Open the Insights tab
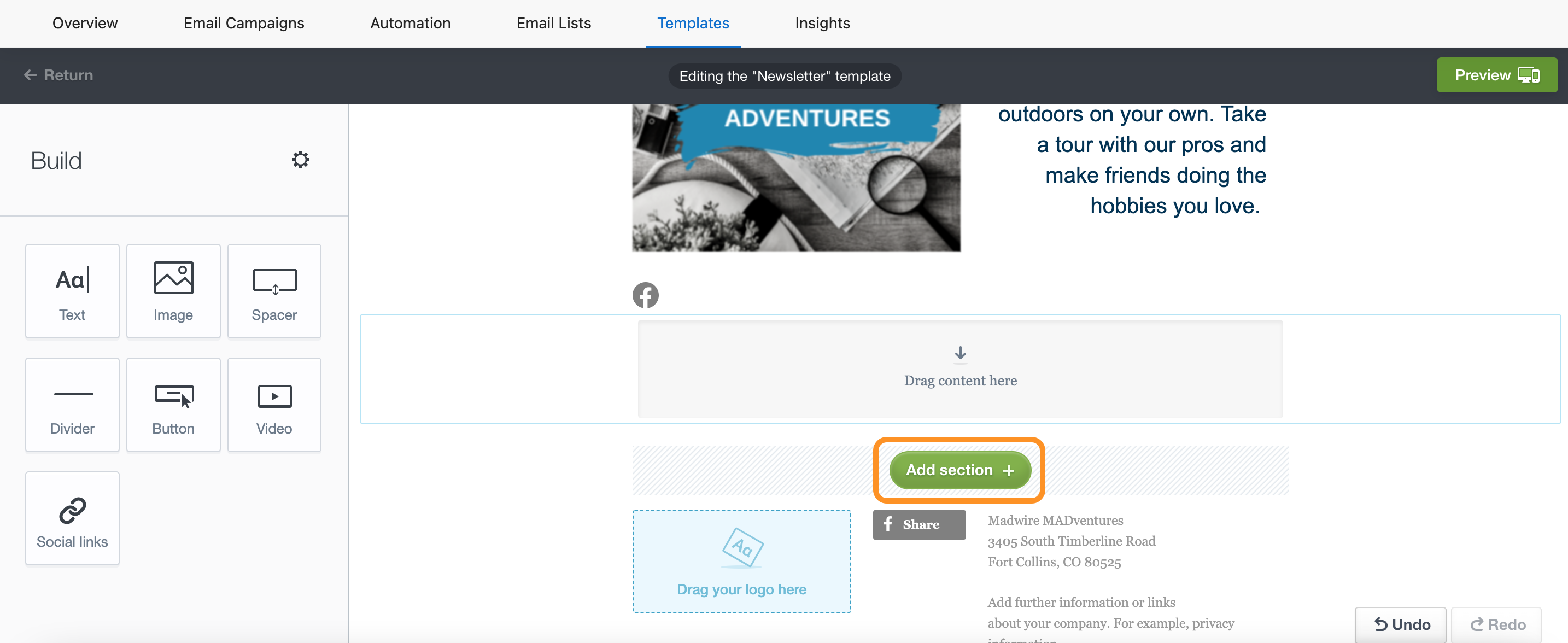 click(x=822, y=23)
